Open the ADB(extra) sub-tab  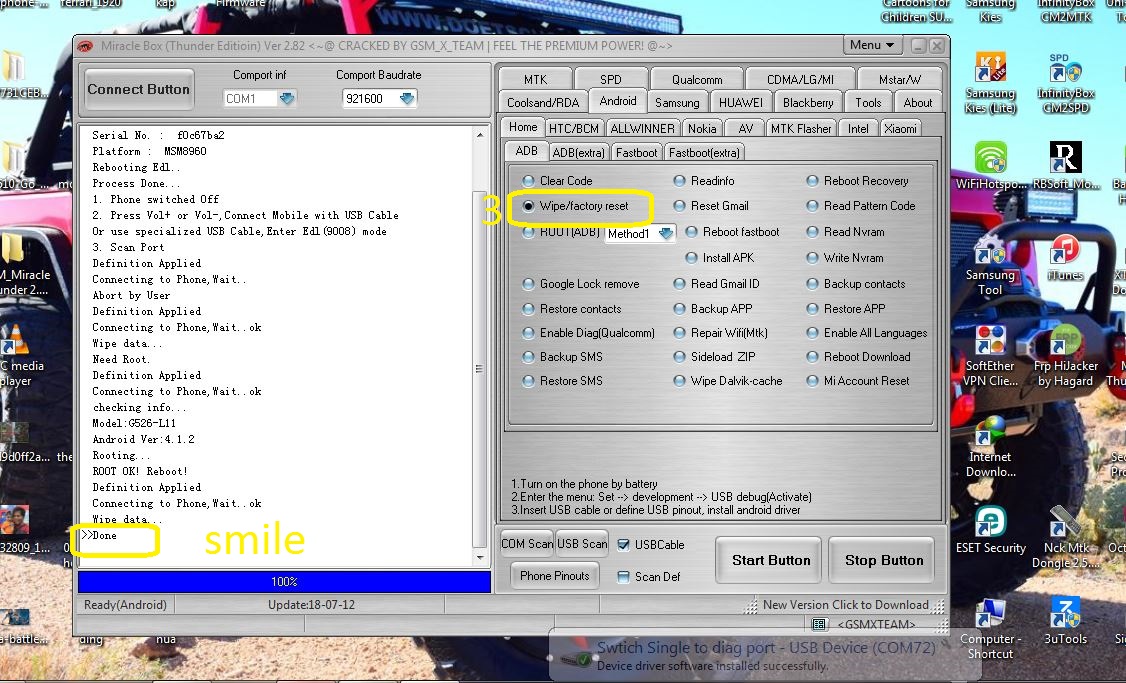pos(578,152)
